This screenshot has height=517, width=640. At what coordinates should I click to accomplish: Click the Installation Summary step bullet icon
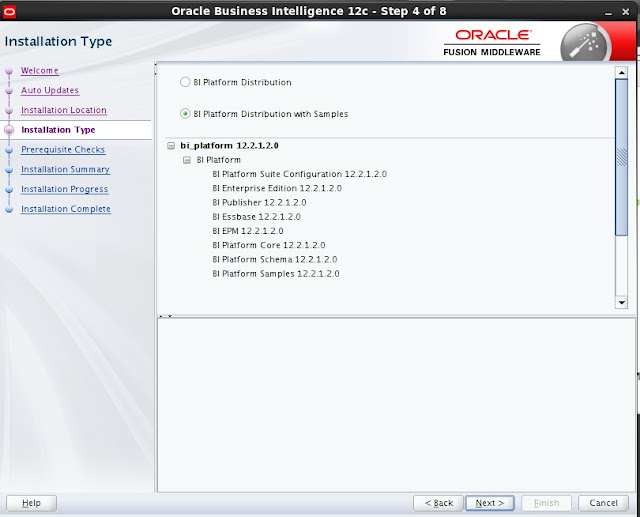click(9, 170)
